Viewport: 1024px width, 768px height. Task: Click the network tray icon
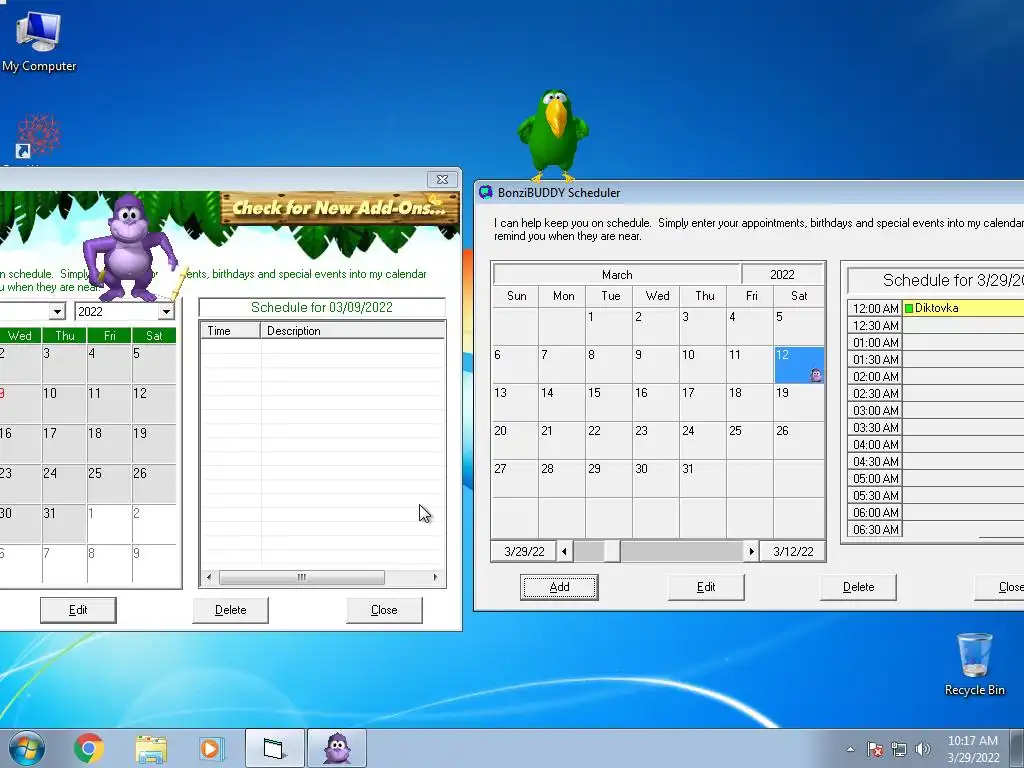pyautogui.click(x=899, y=749)
